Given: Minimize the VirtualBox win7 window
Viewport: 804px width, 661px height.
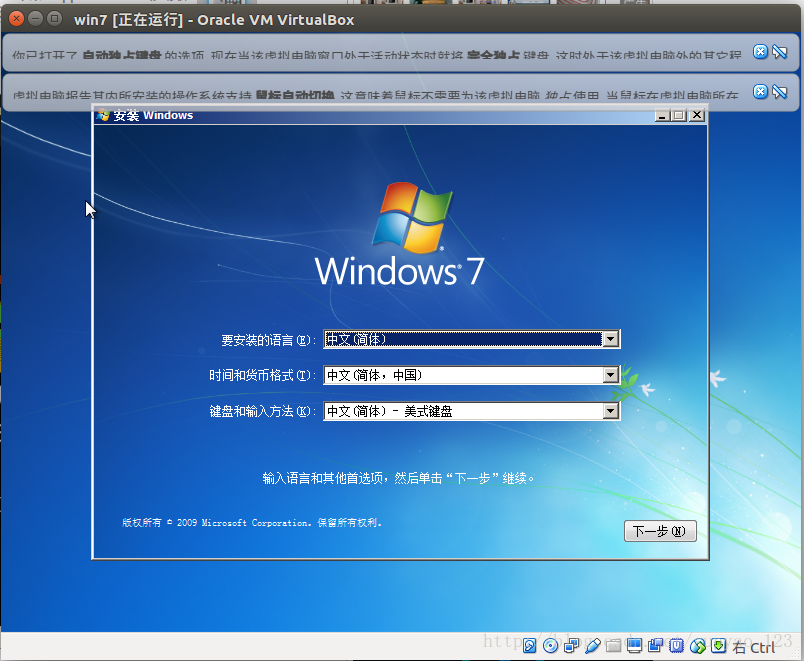Looking at the screenshot, I should pos(35,19).
